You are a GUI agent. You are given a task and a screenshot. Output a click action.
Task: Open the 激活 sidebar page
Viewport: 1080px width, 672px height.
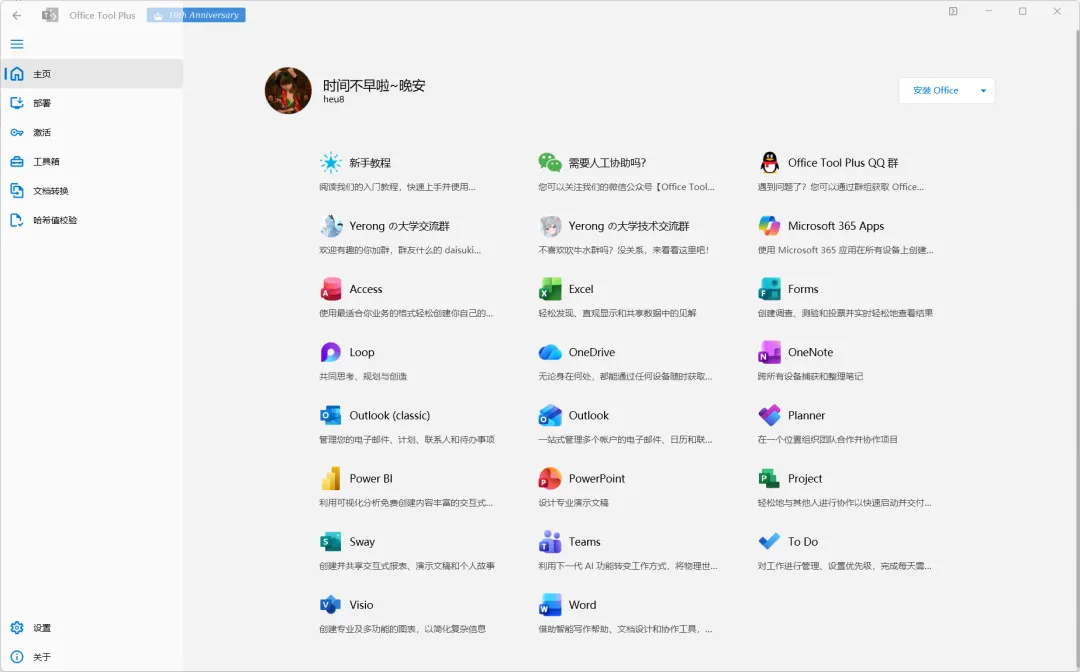coord(92,132)
